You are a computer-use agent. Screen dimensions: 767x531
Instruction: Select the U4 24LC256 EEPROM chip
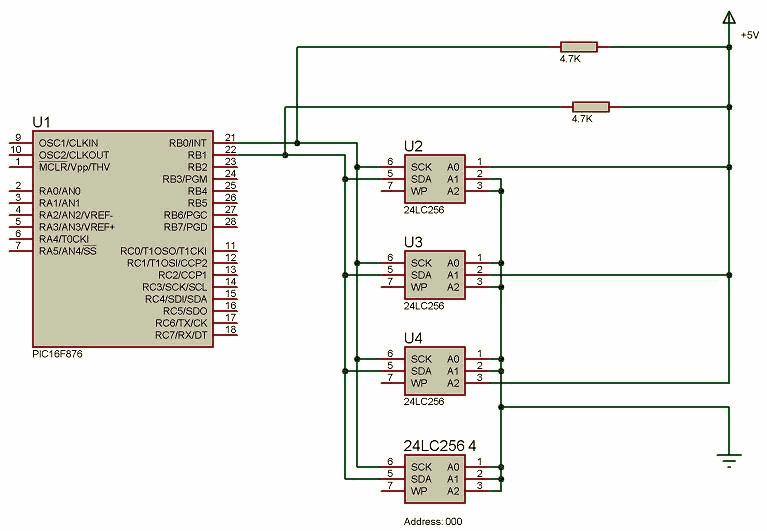[x=434, y=371]
